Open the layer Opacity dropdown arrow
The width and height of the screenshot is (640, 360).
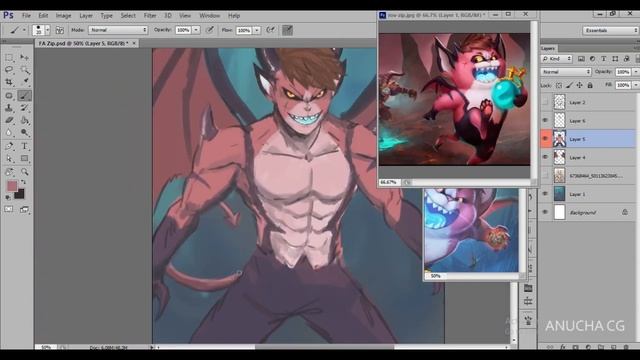pos(636,72)
